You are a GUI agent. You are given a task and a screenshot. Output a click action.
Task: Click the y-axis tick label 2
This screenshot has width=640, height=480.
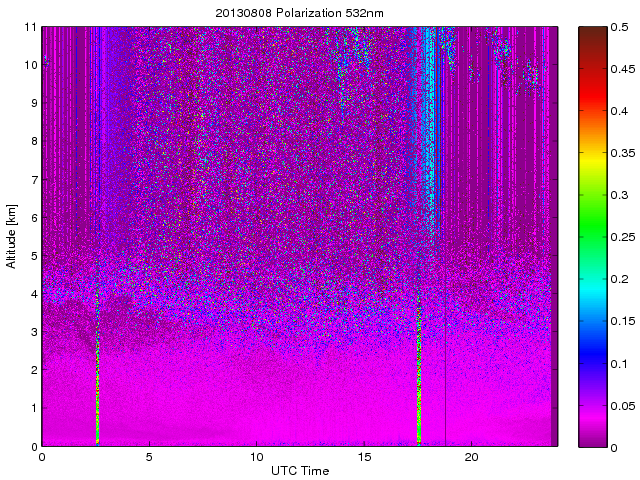(x=34, y=370)
